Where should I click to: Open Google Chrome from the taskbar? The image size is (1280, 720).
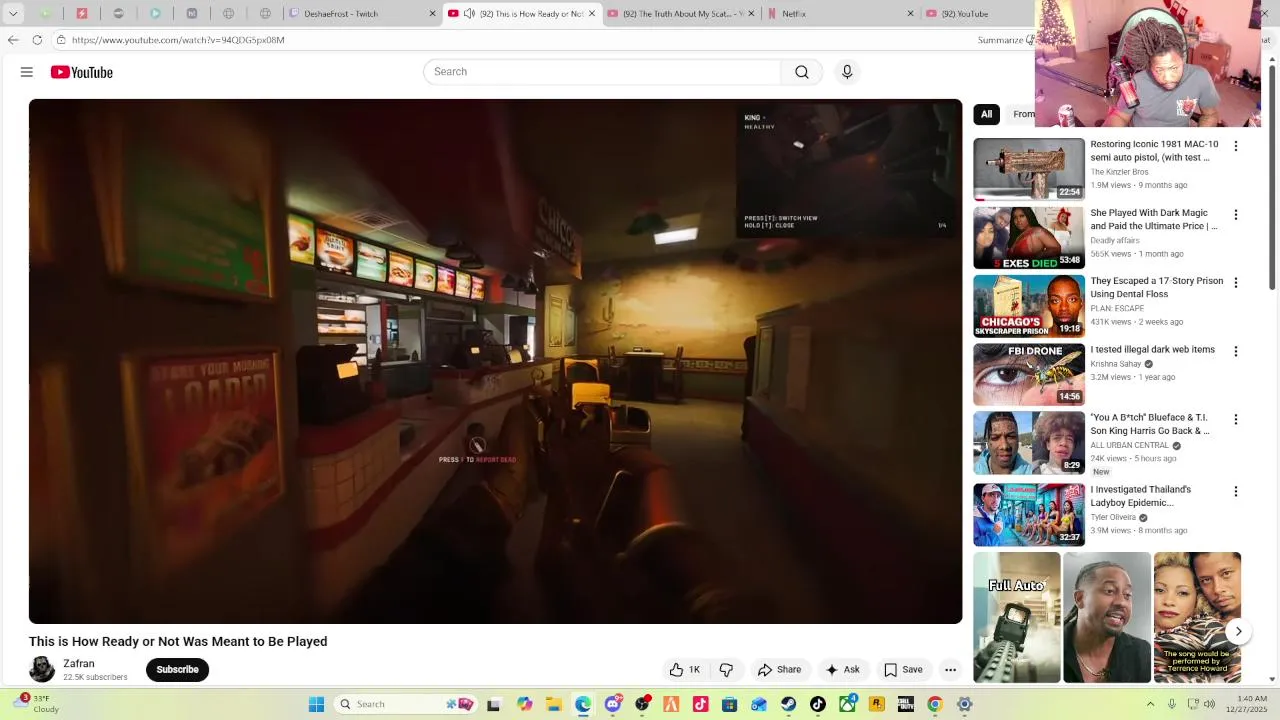click(935, 704)
